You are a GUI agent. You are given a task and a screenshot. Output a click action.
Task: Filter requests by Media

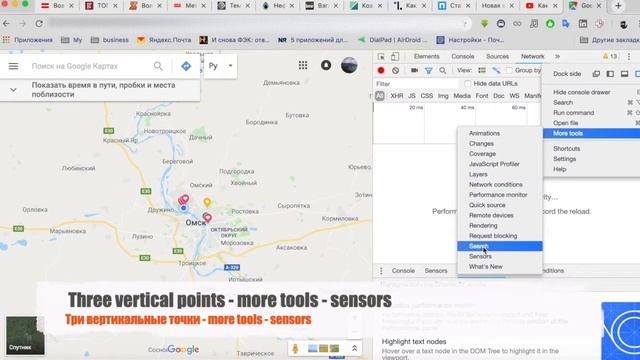462,96
